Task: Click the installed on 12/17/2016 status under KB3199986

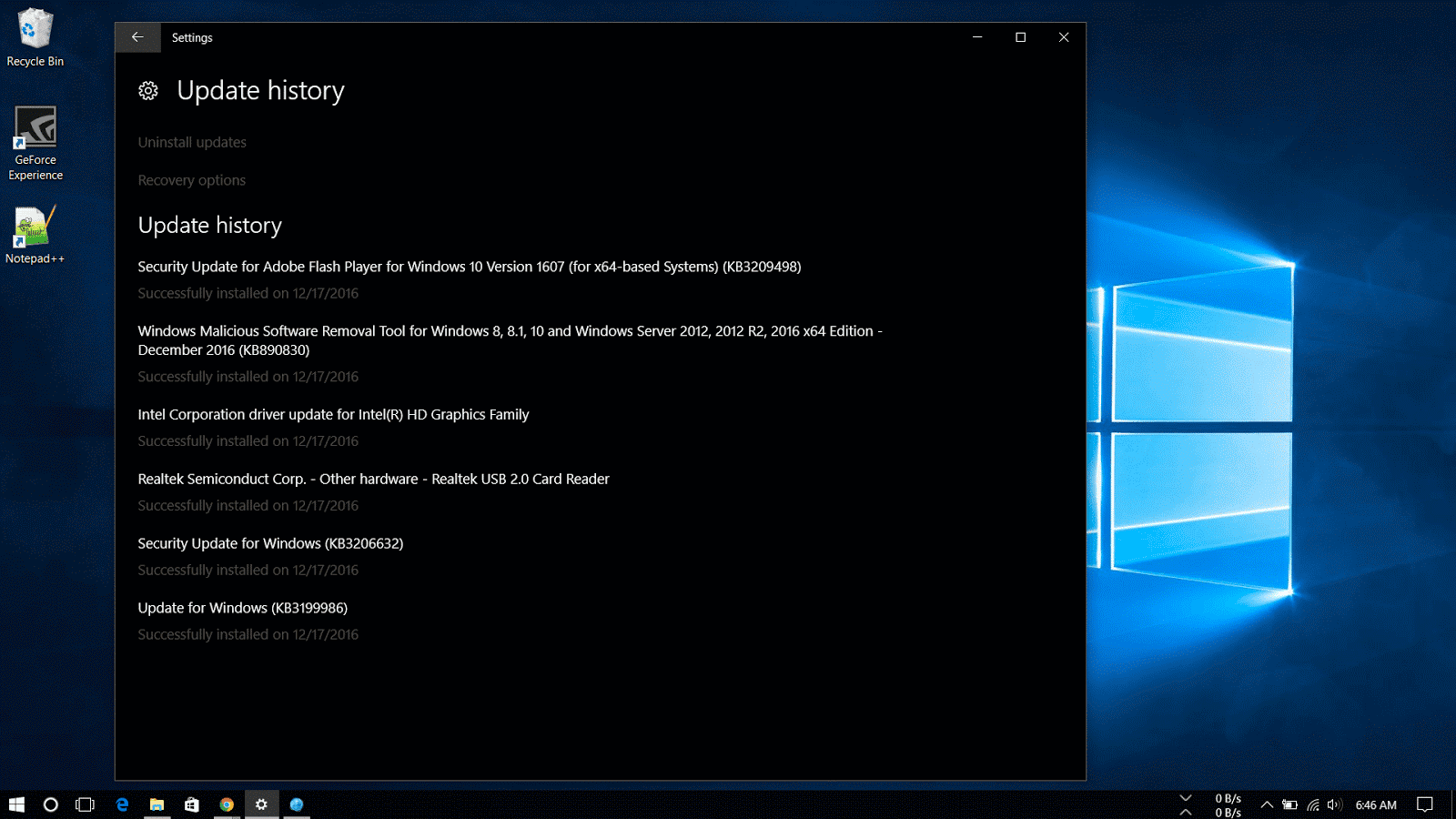Action: (248, 634)
